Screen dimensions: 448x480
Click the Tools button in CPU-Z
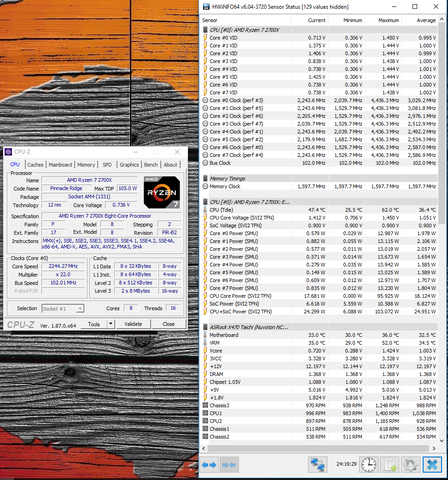point(94,324)
